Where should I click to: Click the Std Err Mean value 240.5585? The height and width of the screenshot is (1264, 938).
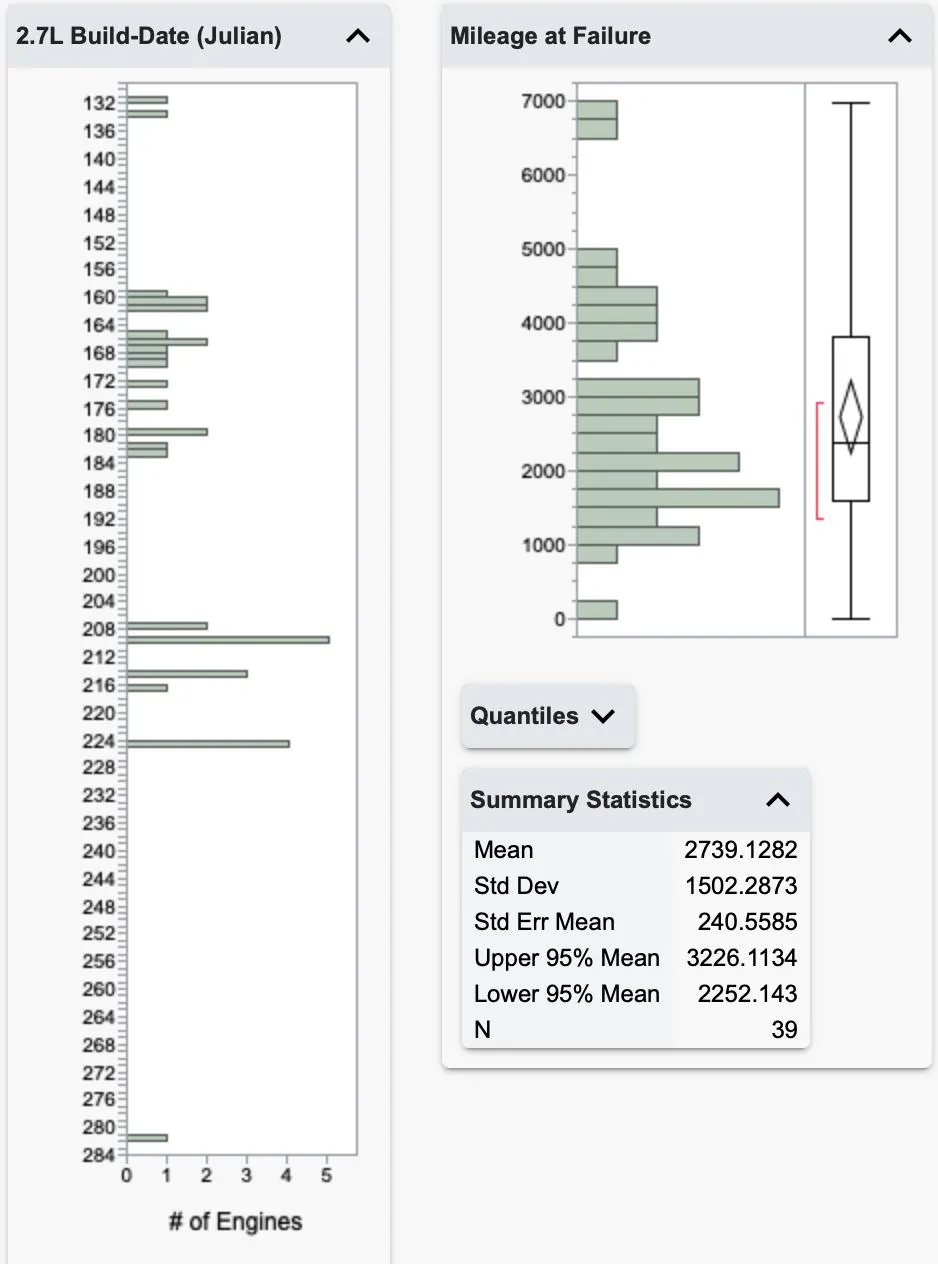coord(747,922)
